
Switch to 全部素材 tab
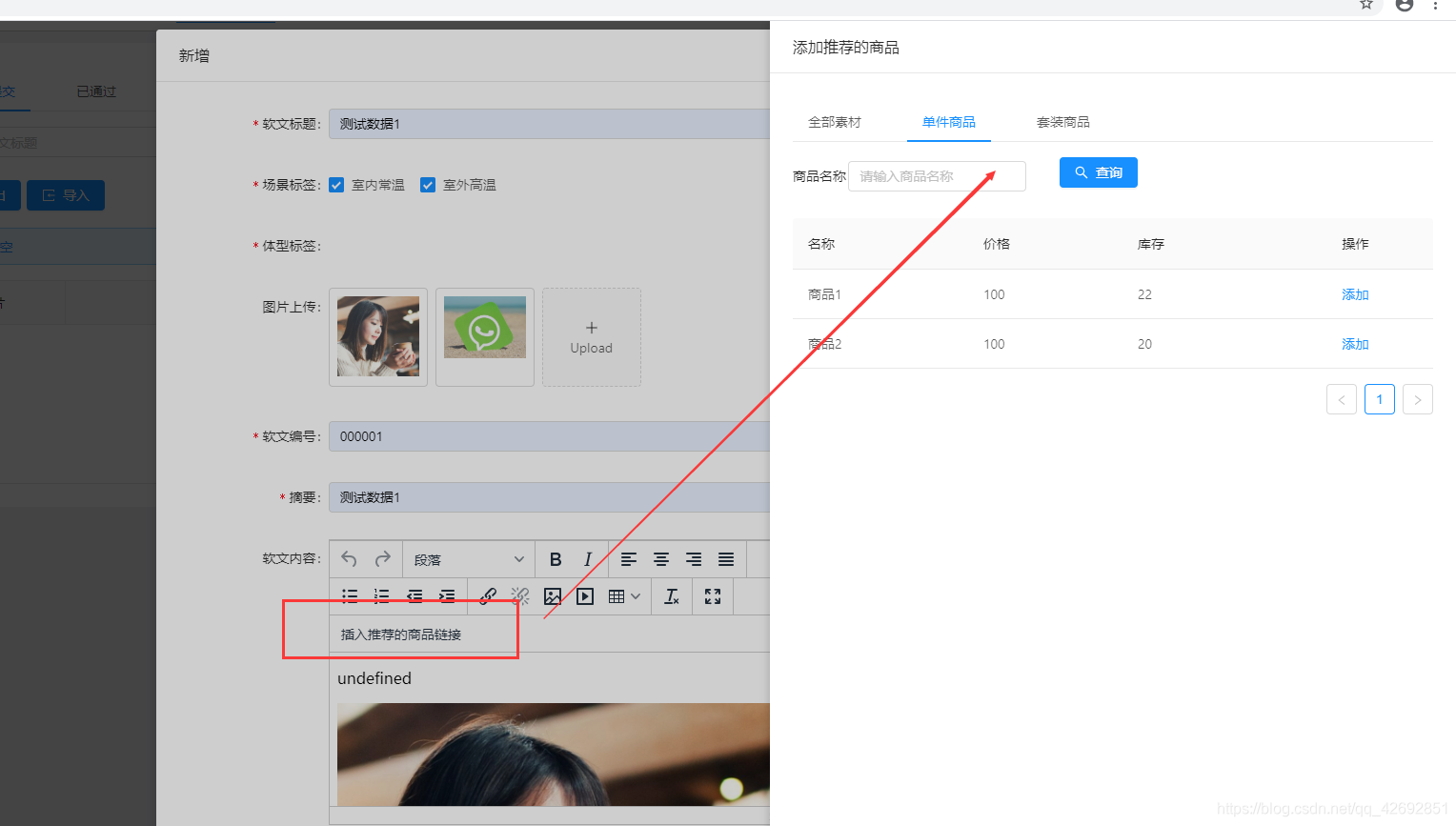click(835, 122)
